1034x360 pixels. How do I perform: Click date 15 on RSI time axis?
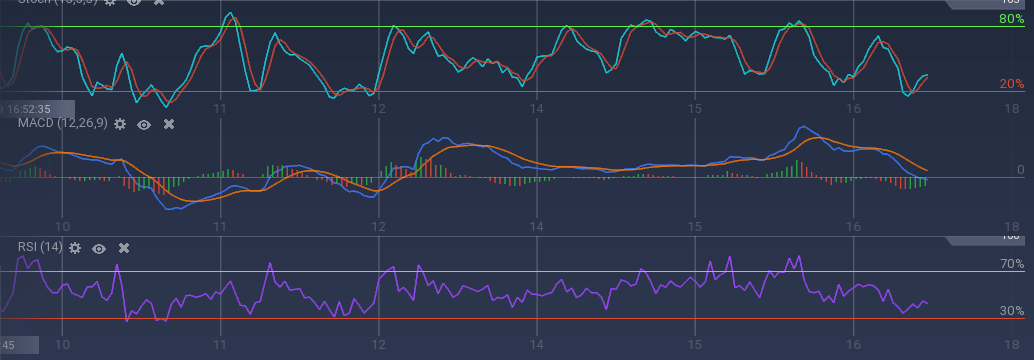(694, 344)
